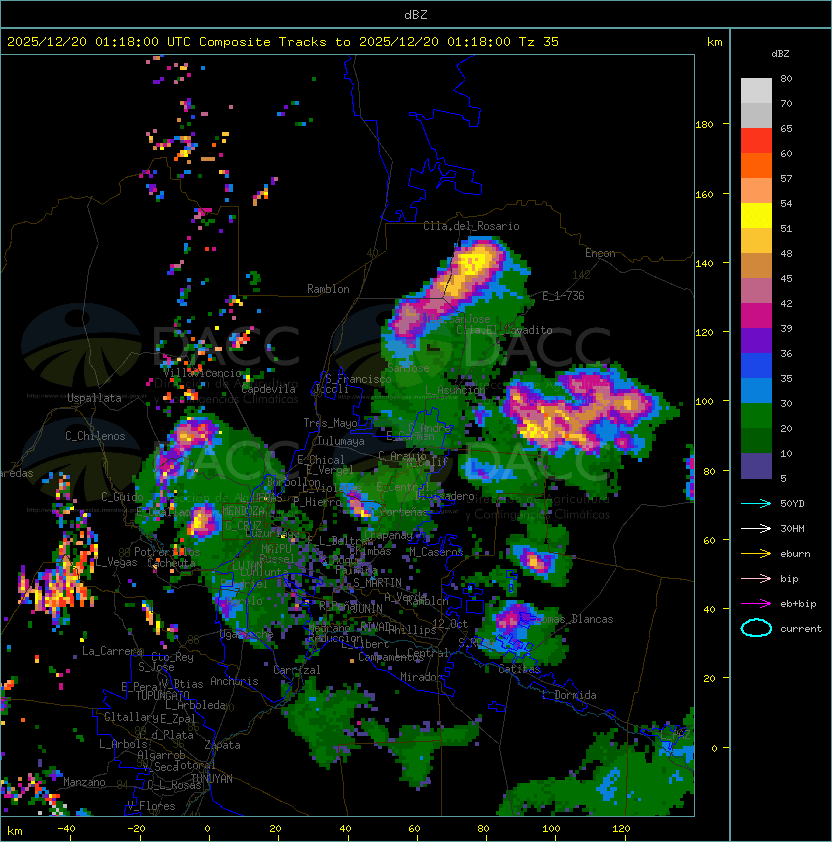Click the Tulumaya label
Image resolution: width=832 pixels, height=842 pixels.
[x=341, y=441]
